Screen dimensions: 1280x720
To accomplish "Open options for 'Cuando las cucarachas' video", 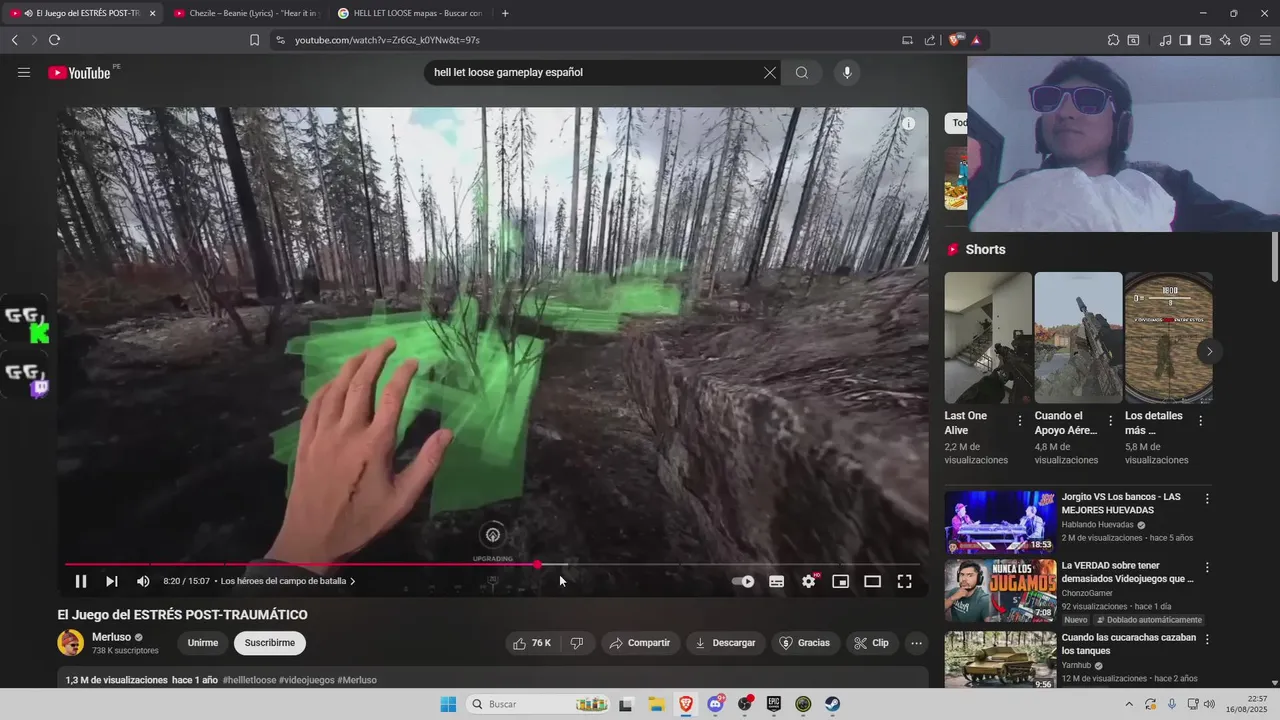I will (x=1207, y=638).
